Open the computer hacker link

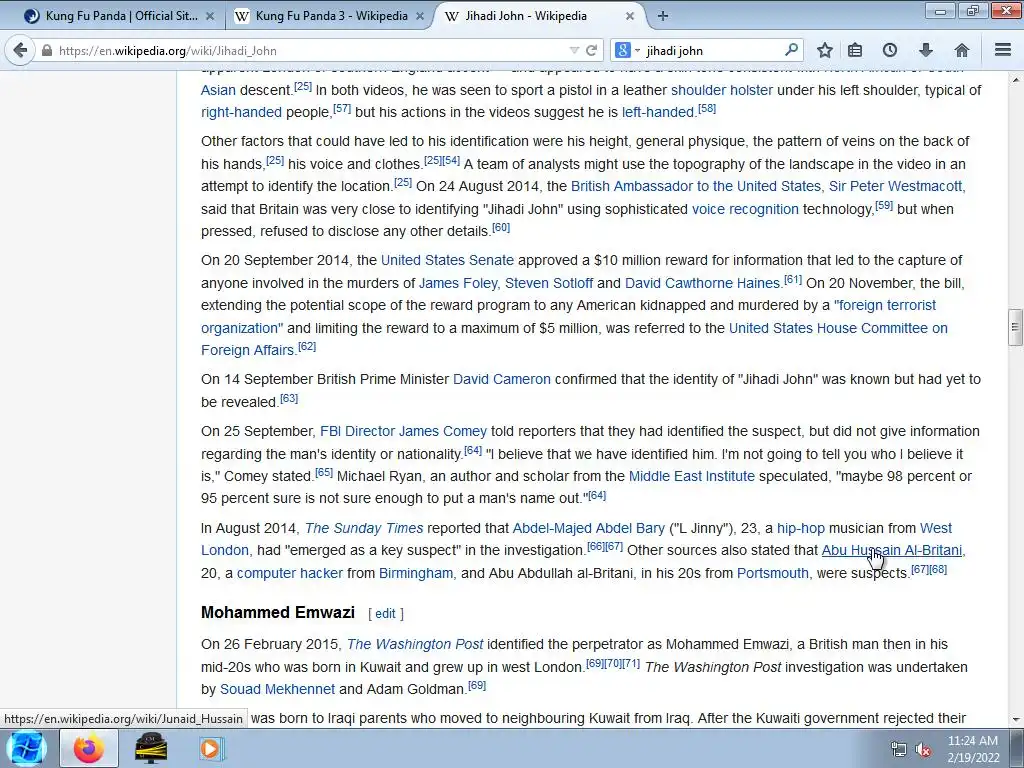tap(289, 573)
